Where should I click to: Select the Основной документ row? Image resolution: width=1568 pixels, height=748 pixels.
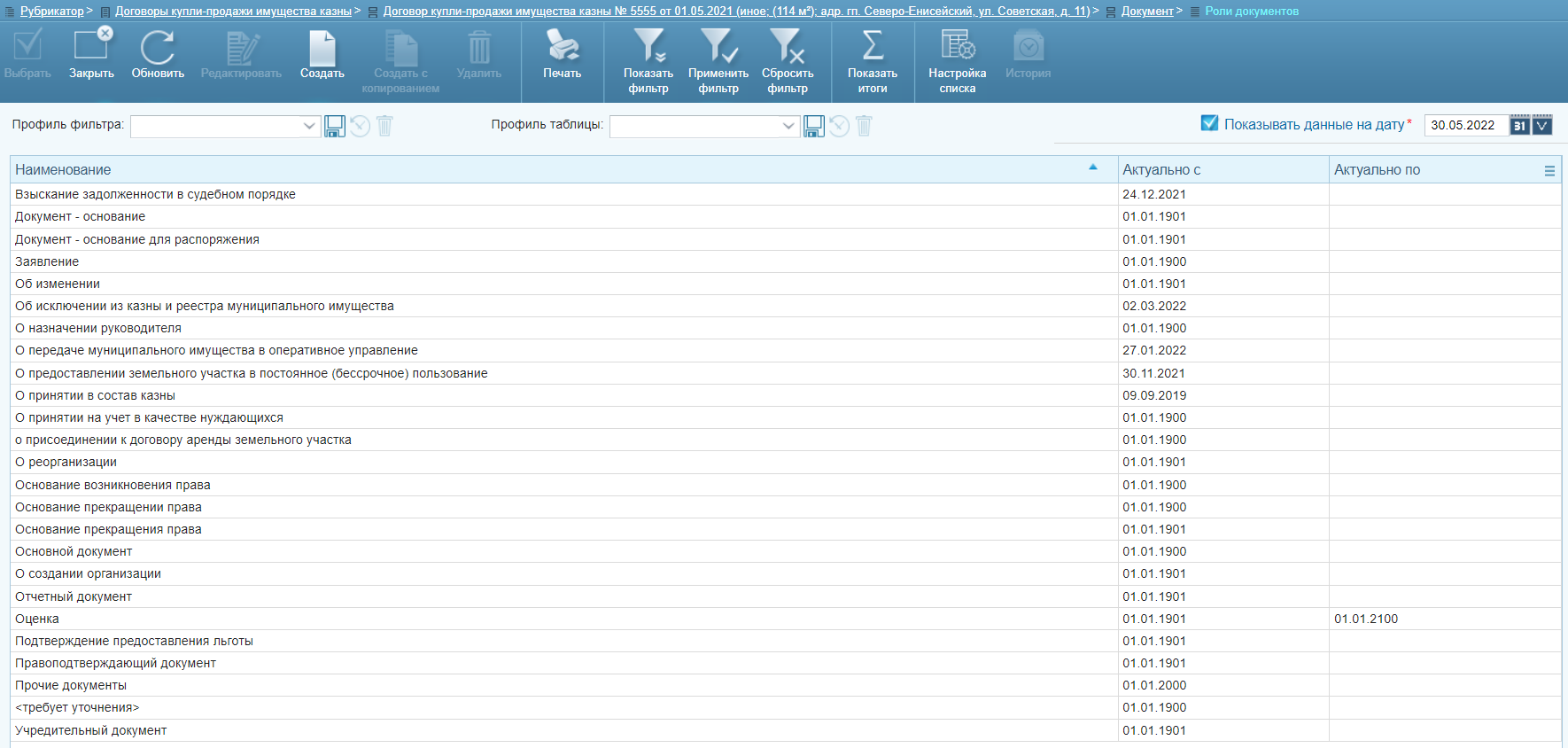[785, 551]
